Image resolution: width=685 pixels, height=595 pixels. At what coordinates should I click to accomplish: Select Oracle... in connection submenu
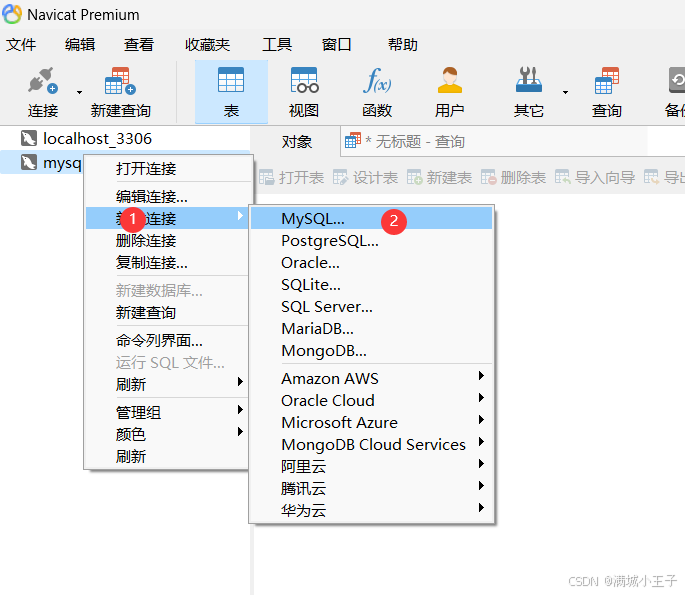point(371,263)
